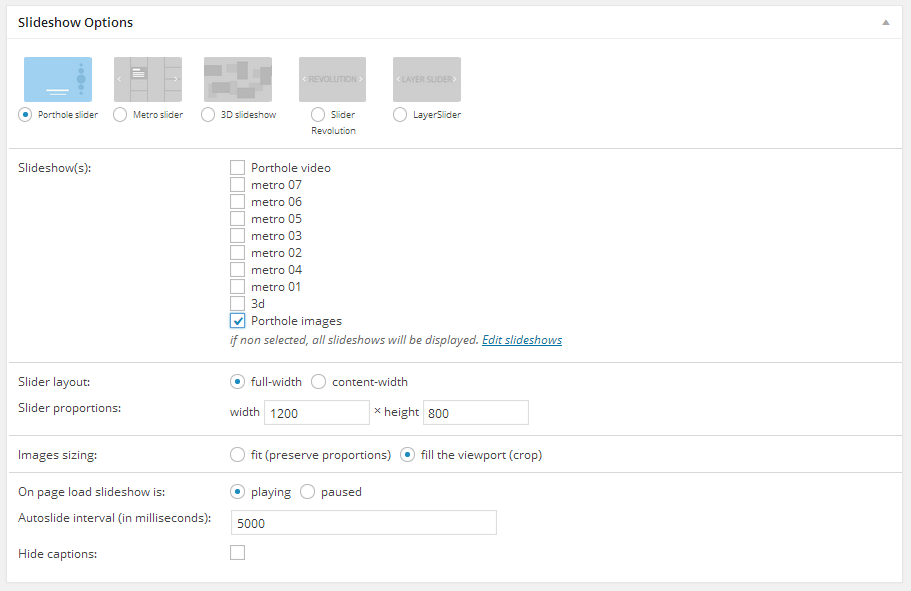Set slider layout to content-width
Image resolution: width=911 pixels, height=591 pixels.
click(318, 381)
